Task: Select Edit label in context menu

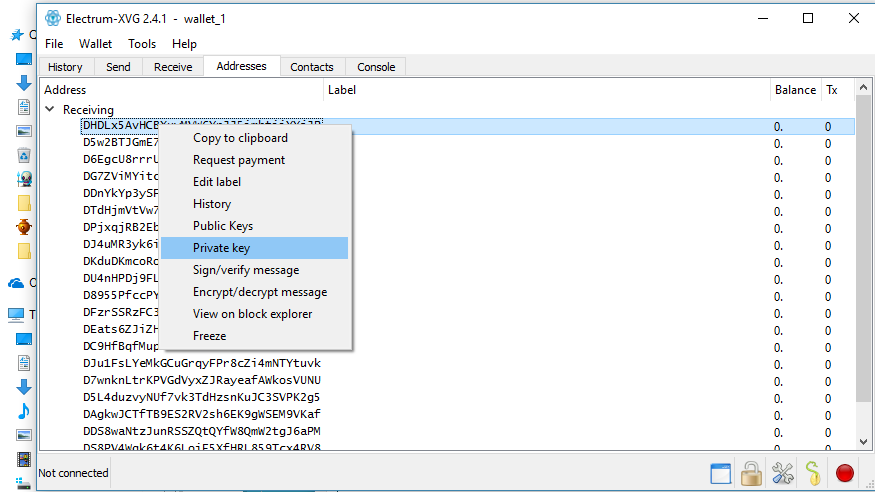Action: click(254, 182)
